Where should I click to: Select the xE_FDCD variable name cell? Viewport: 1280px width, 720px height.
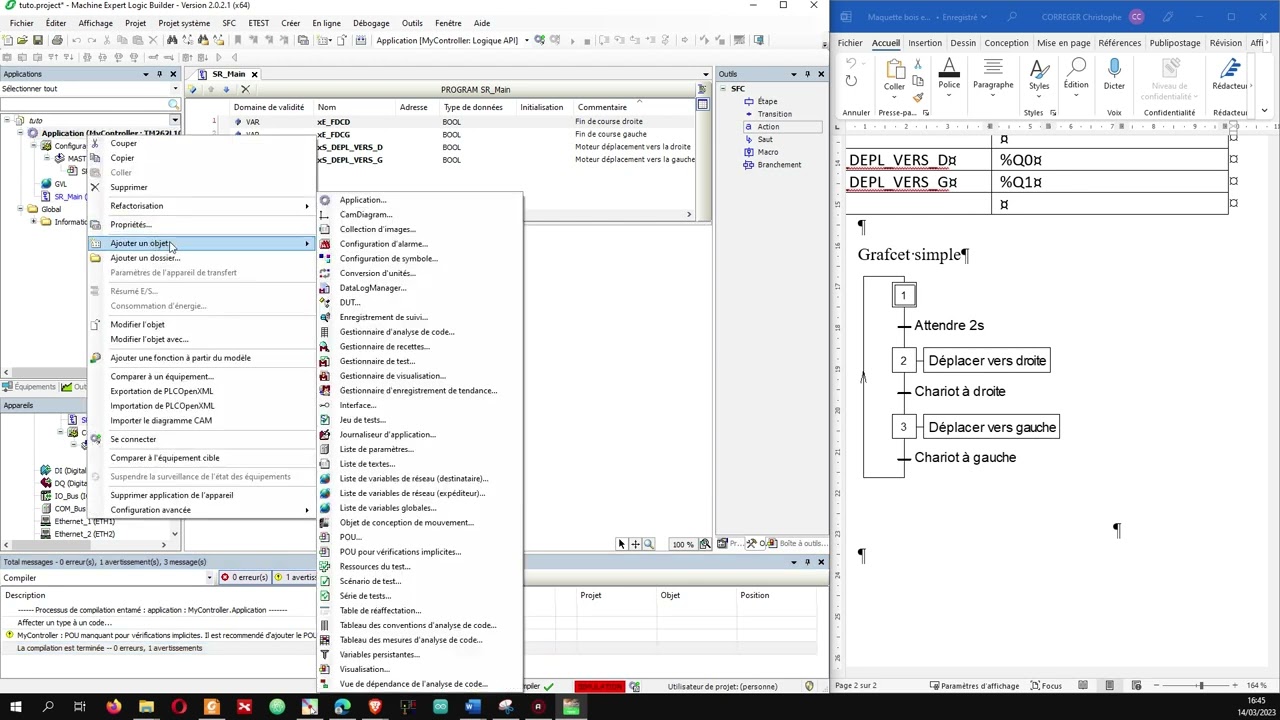point(334,122)
